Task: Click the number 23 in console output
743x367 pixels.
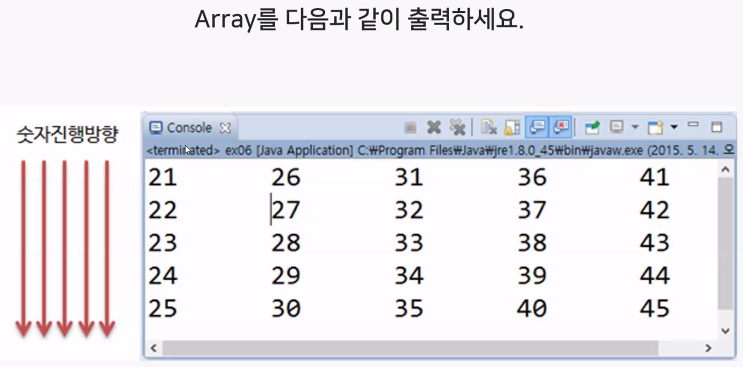Action: click(x=163, y=242)
